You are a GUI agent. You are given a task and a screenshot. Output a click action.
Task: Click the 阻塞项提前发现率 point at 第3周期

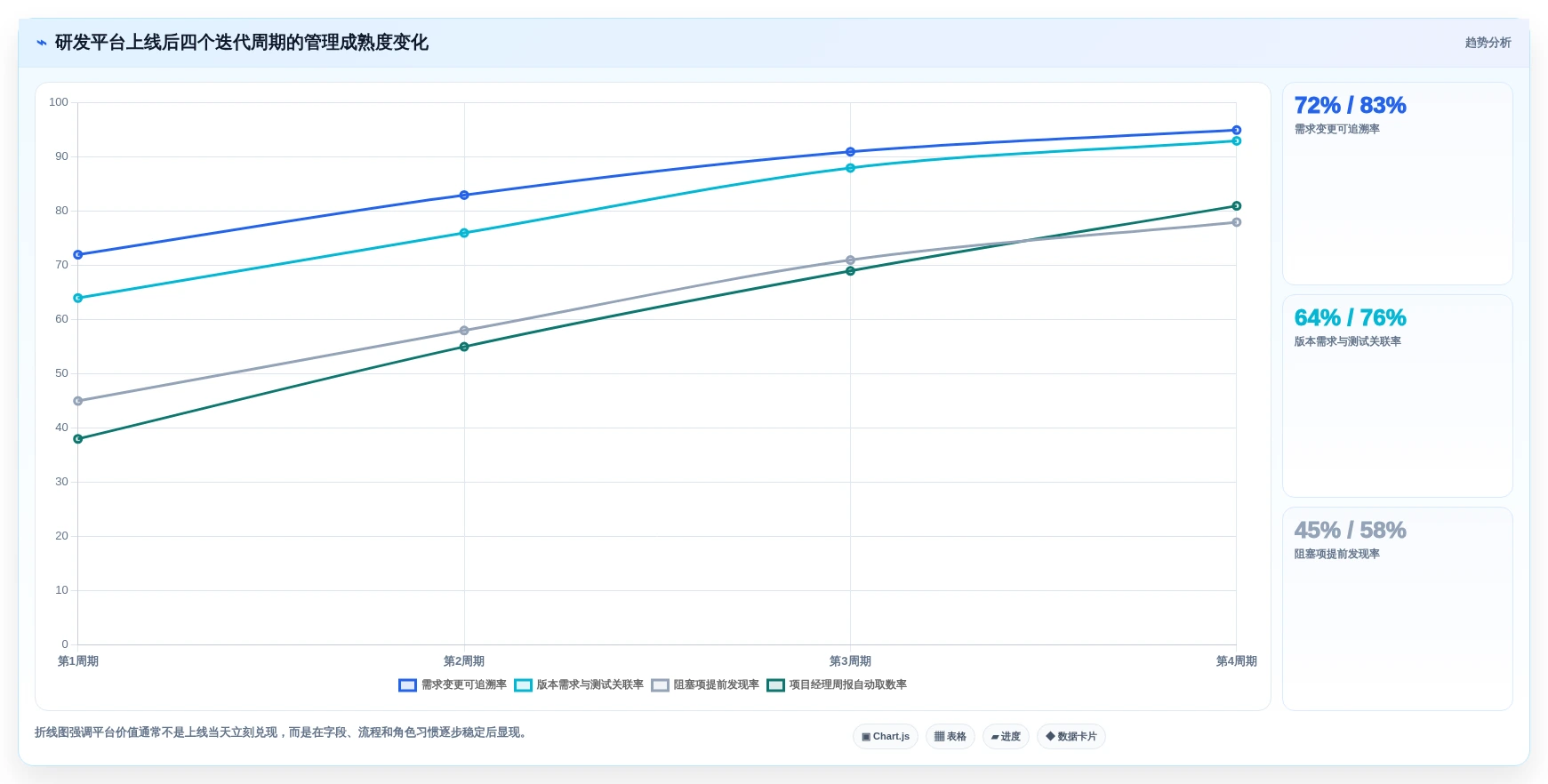850,260
